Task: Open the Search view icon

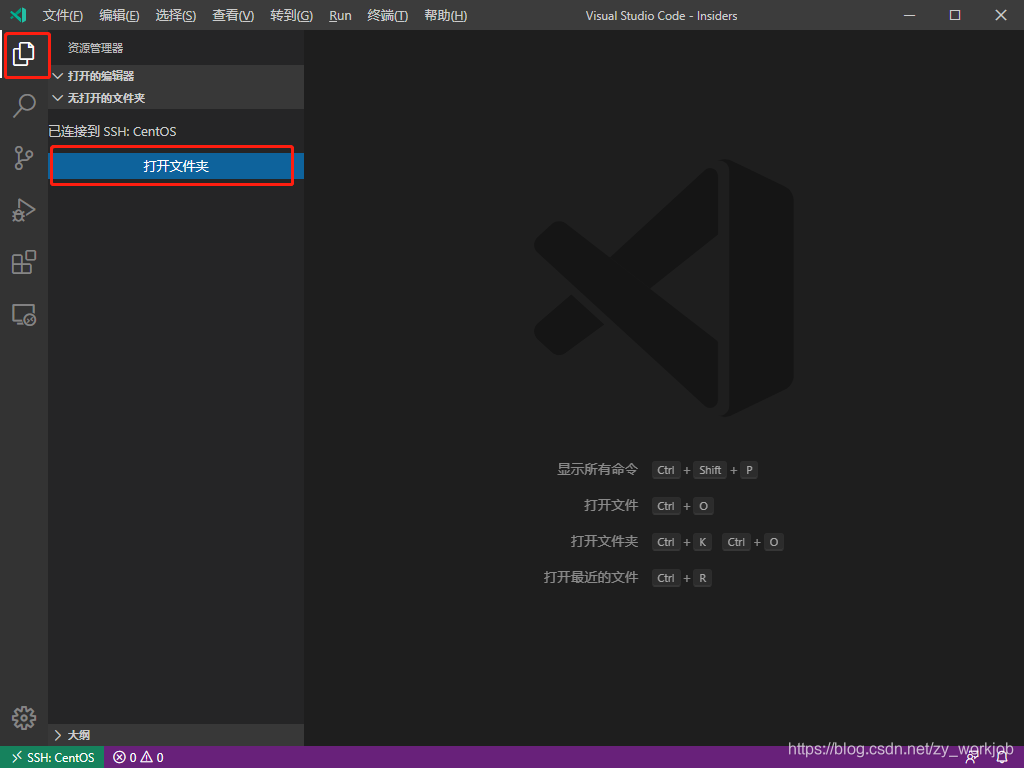Action: point(24,105)
